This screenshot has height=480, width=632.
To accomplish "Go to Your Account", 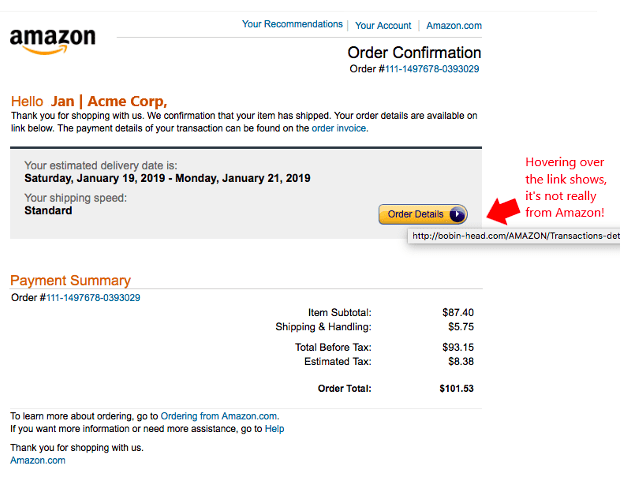I will (383, 25).
